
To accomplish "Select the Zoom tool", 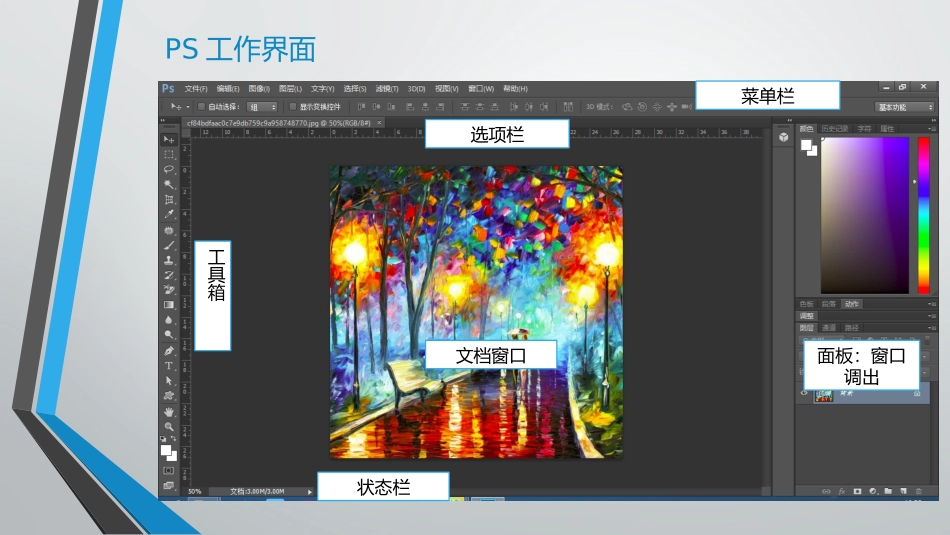I will pos(169,427).
